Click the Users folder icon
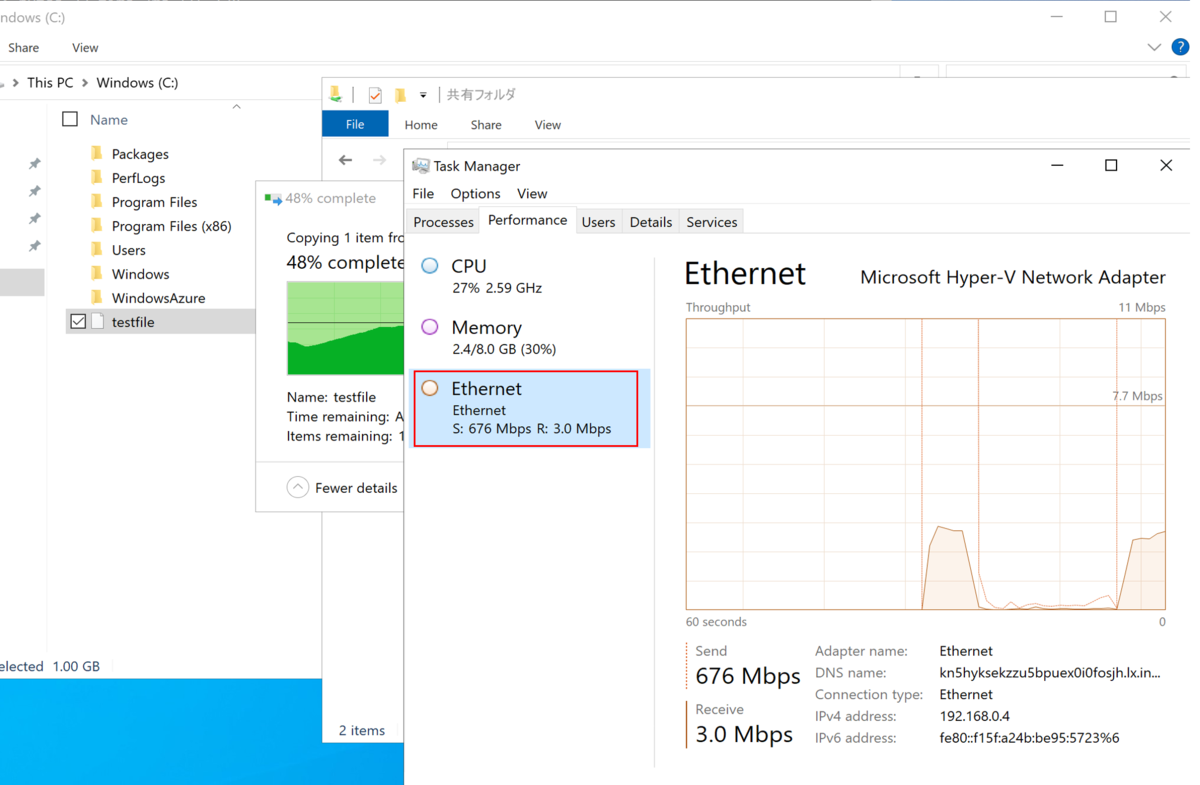1200x785 pixels. 97,249
